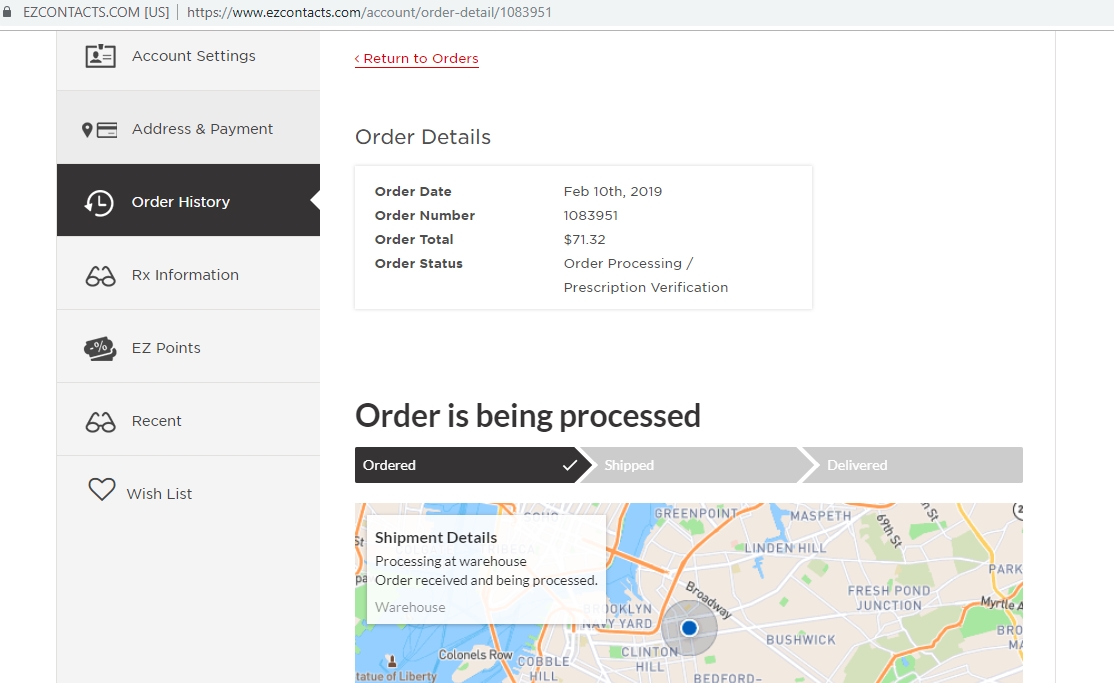Click the EZ Points coupon icon
This screenshot has width=1114, height=683.
coord(100,349)
